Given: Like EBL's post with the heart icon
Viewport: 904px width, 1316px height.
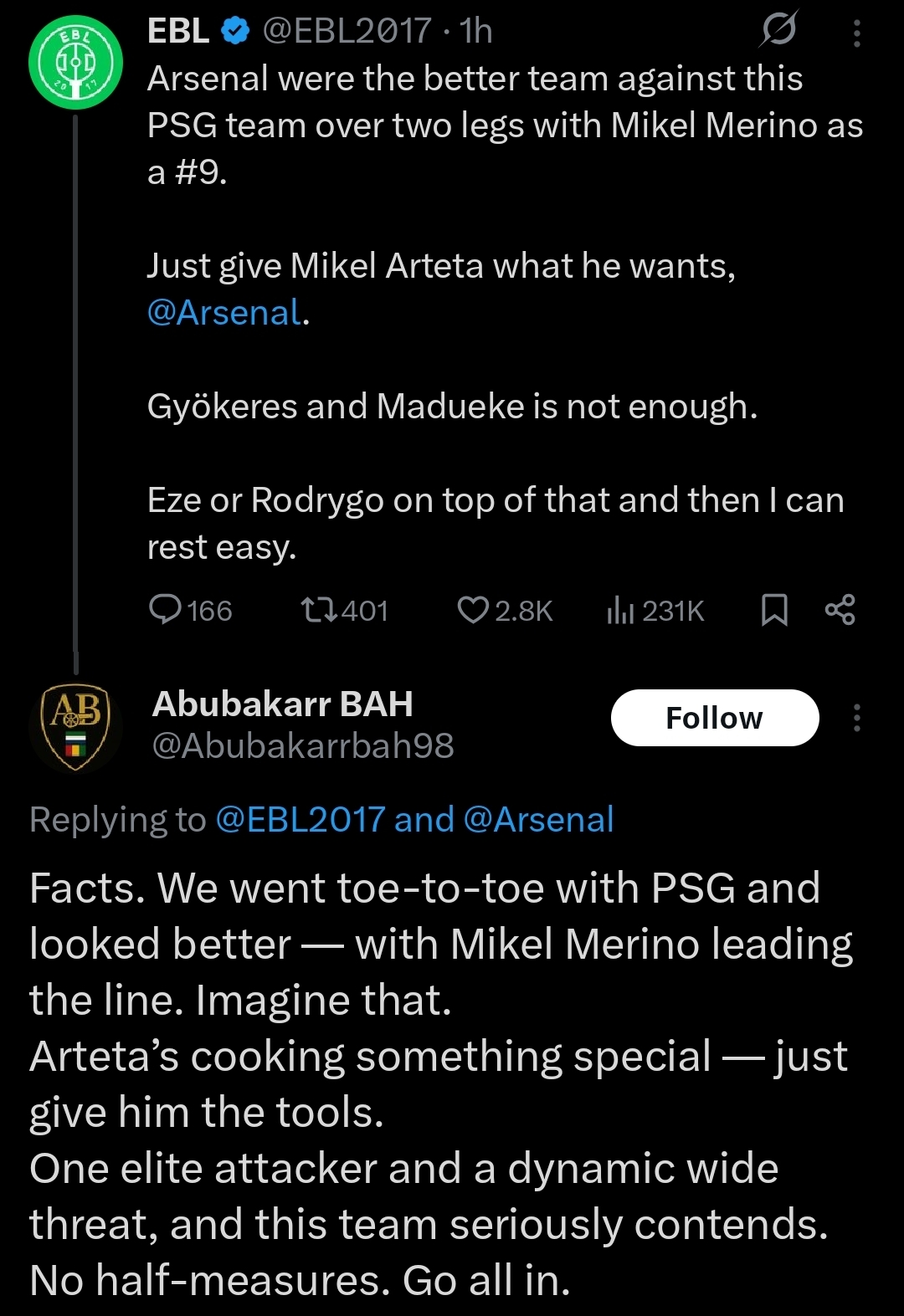Looking at the screenshot, I should coord(473,610).
